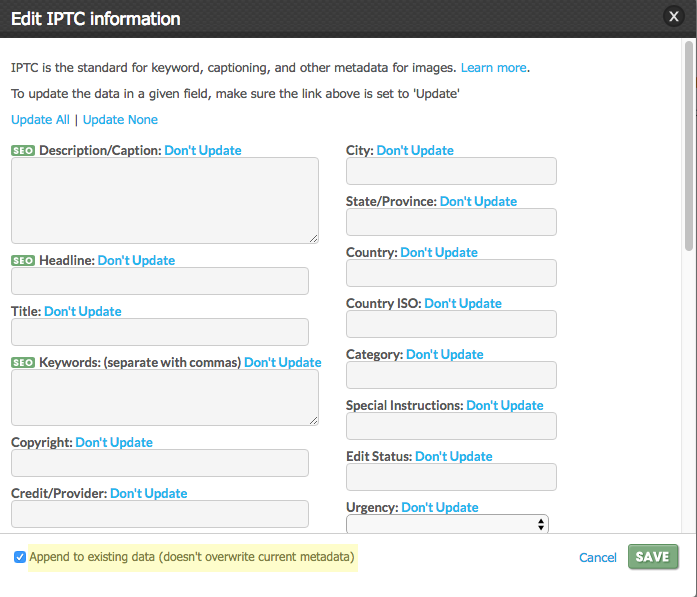Focus the Copyright input field

point(160,463)
